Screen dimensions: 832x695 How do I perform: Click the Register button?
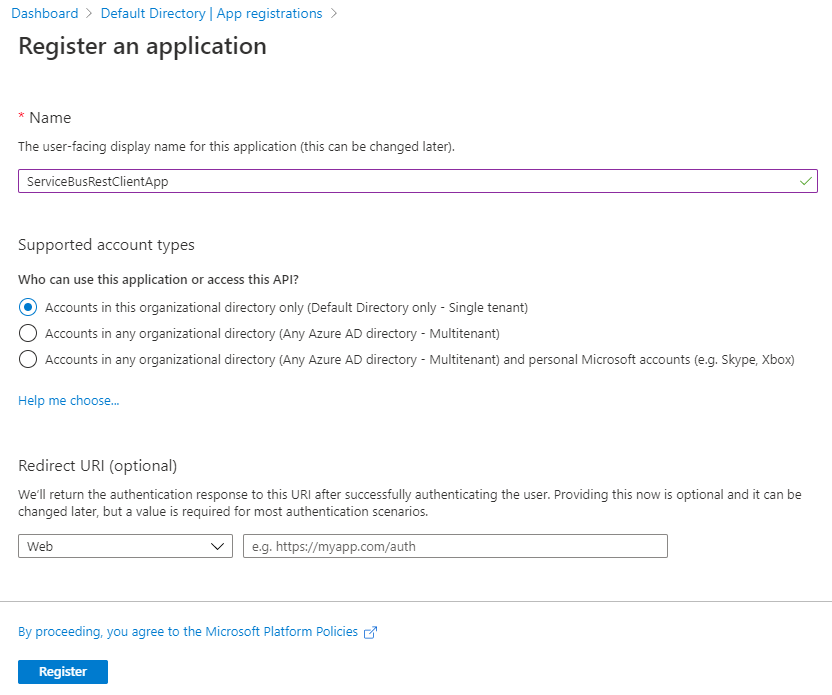pos(62,671)
